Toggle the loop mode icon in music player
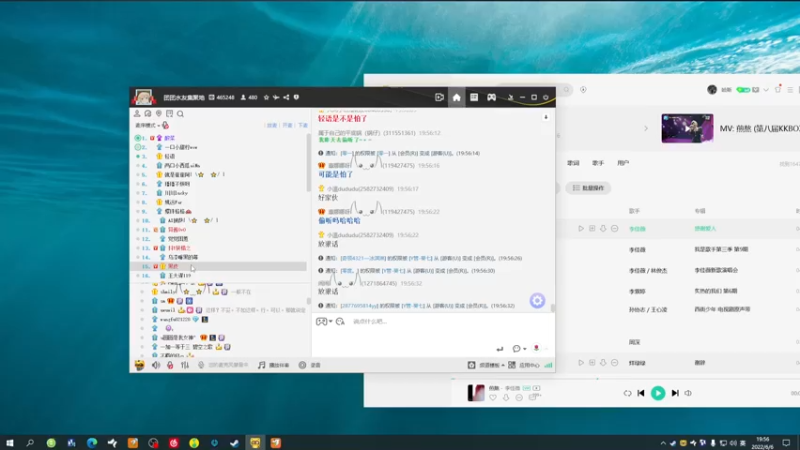Image resolution: width=800 pixels, height=450 pixels. (627, 393)
